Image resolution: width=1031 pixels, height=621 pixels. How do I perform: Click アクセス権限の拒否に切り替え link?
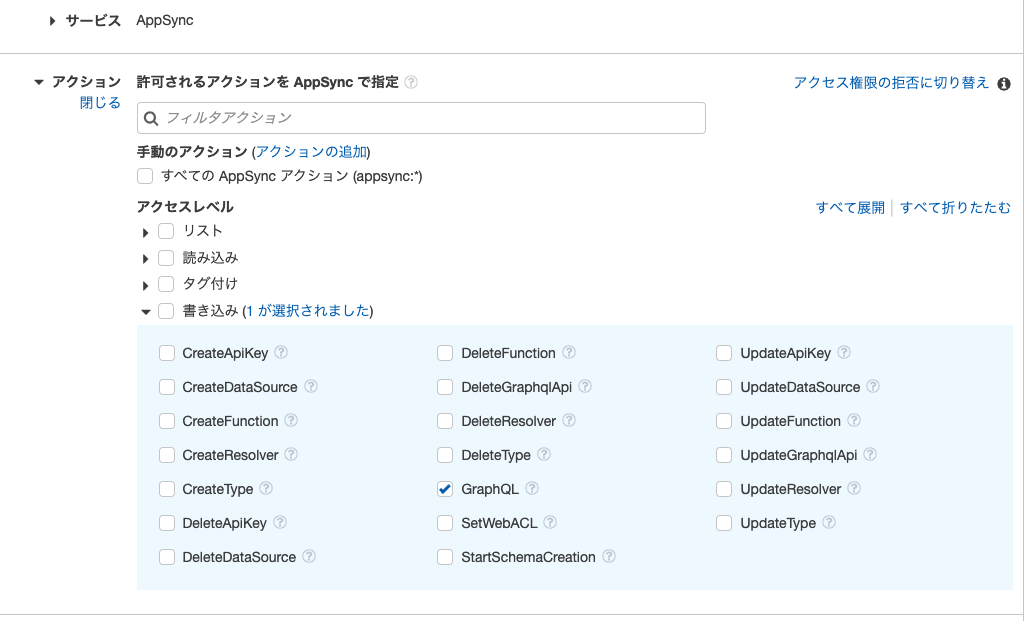[x=891, y=82]
